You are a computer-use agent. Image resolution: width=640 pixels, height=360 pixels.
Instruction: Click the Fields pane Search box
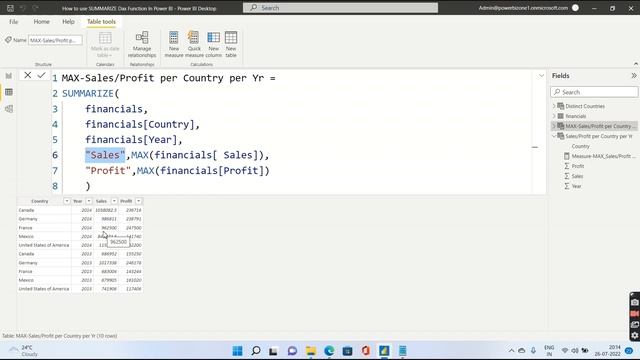point(594,92)
